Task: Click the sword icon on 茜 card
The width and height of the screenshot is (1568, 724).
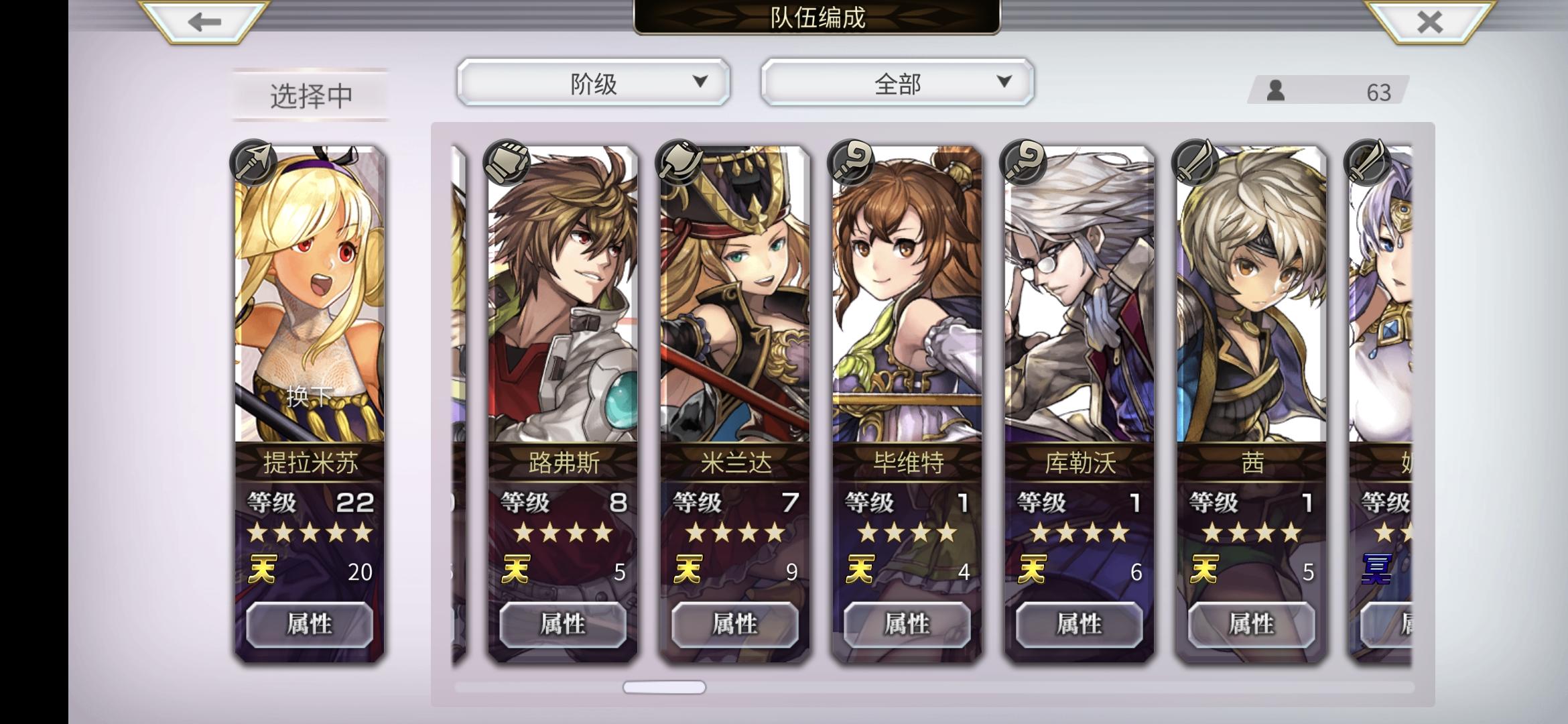Action: (1195, 163)
